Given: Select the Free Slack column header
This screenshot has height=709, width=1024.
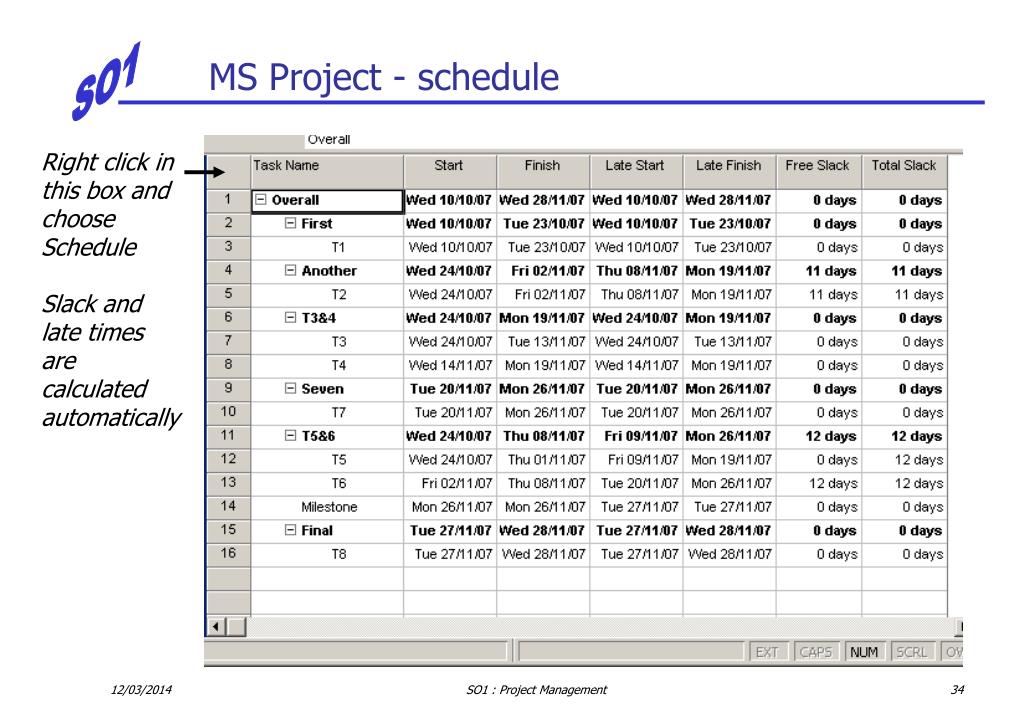Looking at the screenshot, I should point(819,172).
